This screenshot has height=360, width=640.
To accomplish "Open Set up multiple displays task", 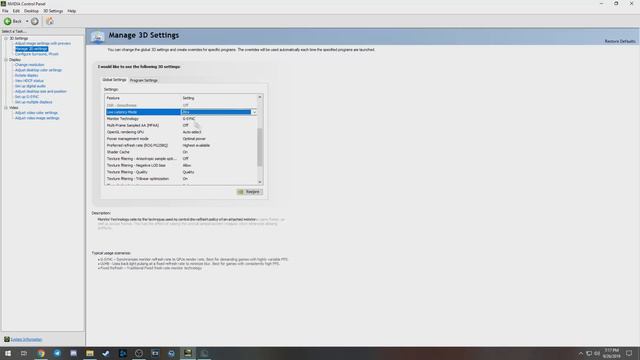I will point(33,102).
